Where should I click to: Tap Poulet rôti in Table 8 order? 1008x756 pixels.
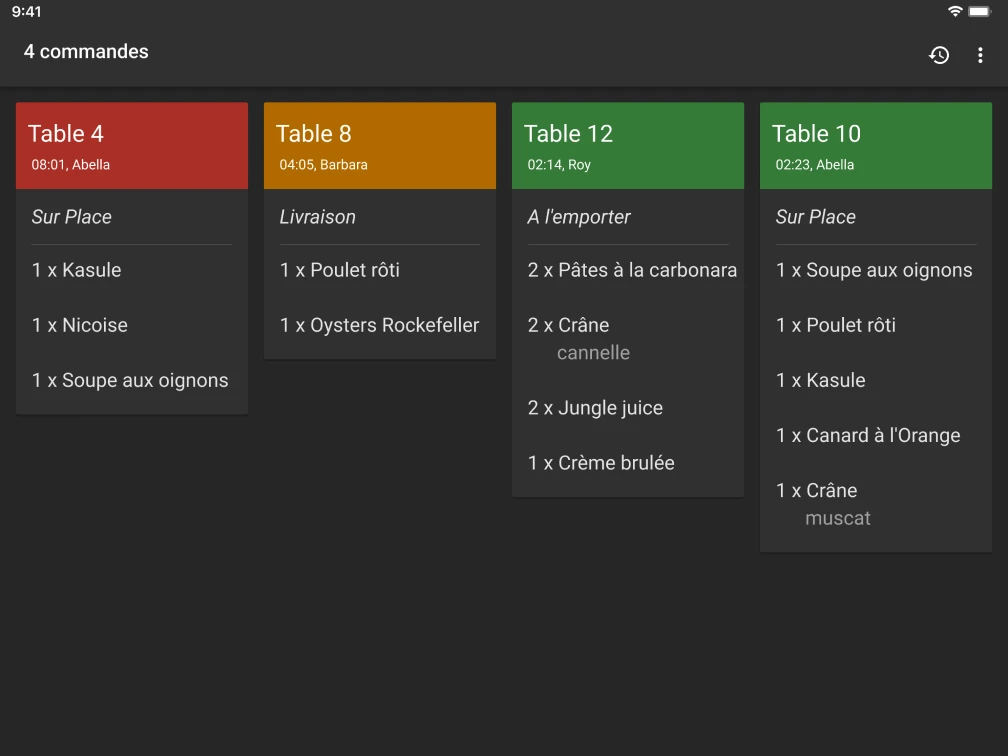pyautogui.click(x=340, y=270)
